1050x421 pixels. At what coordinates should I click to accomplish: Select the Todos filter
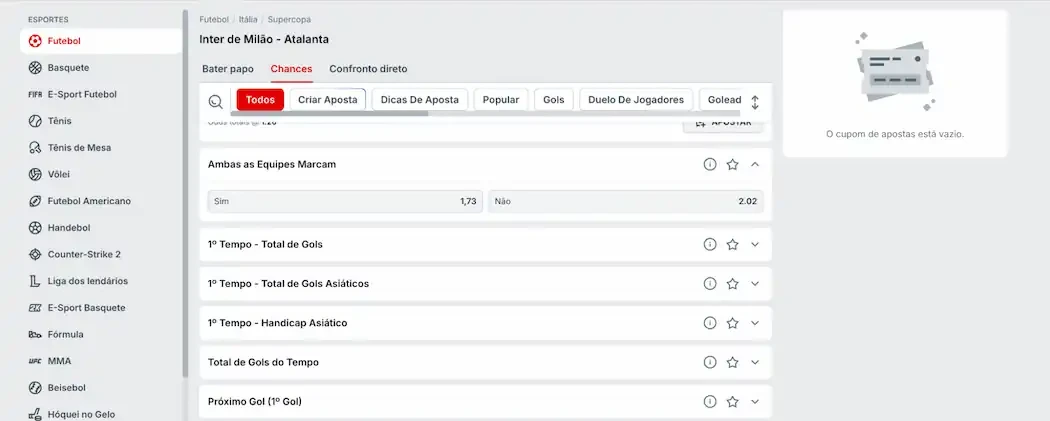pos(260,100)
